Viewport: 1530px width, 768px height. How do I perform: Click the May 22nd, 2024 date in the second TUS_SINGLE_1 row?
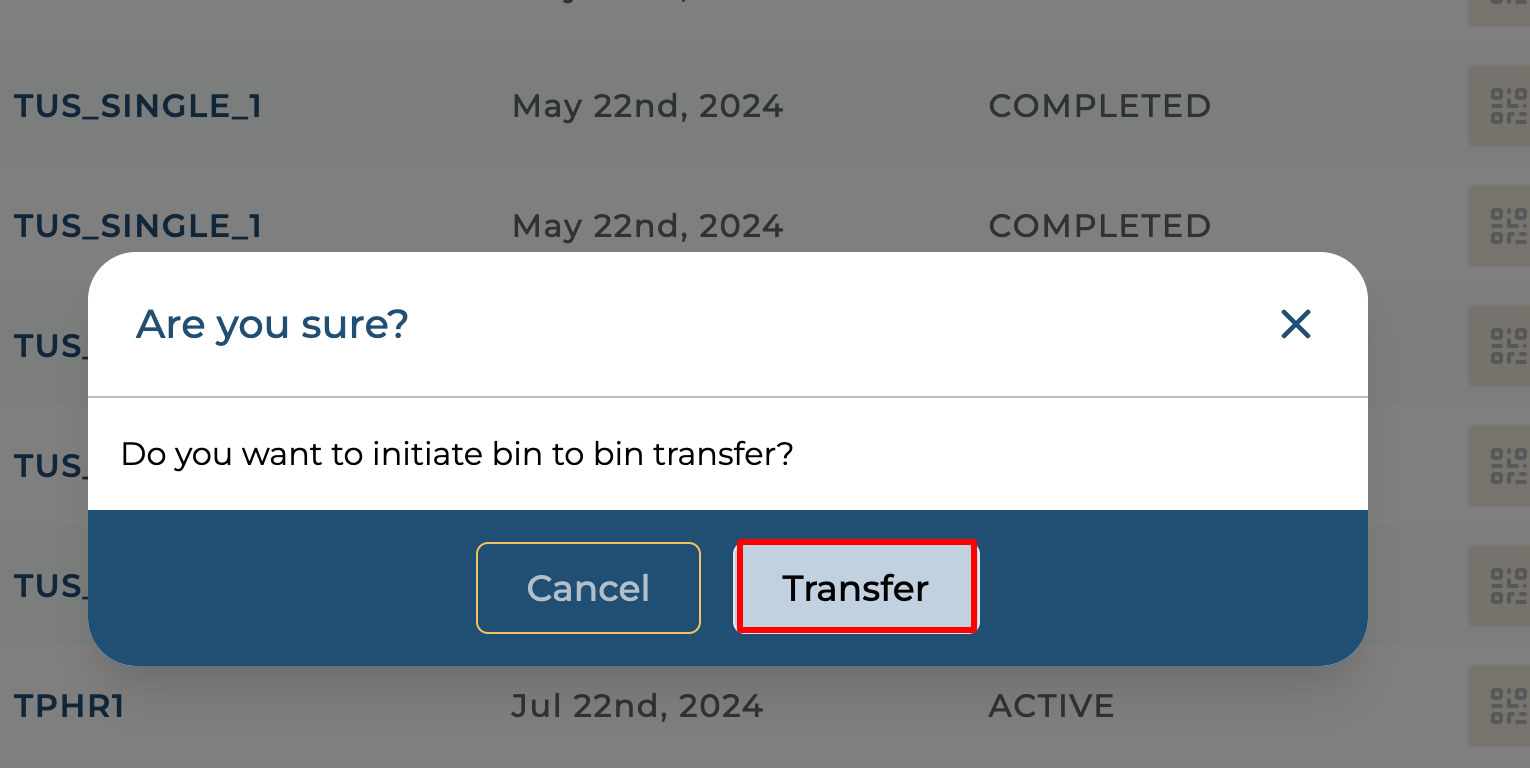tap(647, 226)
